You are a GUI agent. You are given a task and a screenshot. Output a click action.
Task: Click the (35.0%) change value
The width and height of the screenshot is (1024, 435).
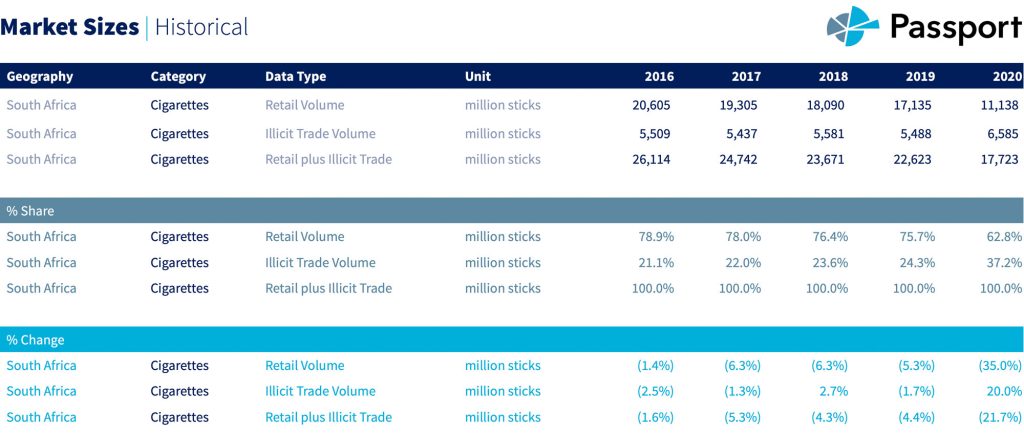pyautogui.click(x=998, y=366)
